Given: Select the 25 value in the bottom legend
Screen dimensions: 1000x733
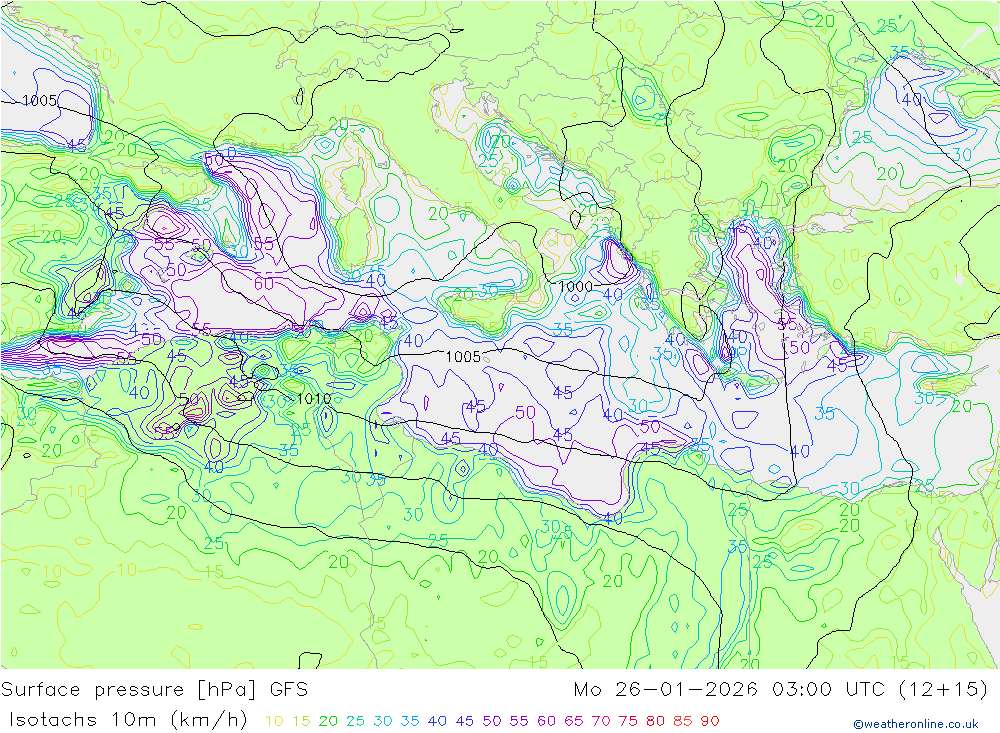Looking at the screenshot, I should tap(355, 721).
